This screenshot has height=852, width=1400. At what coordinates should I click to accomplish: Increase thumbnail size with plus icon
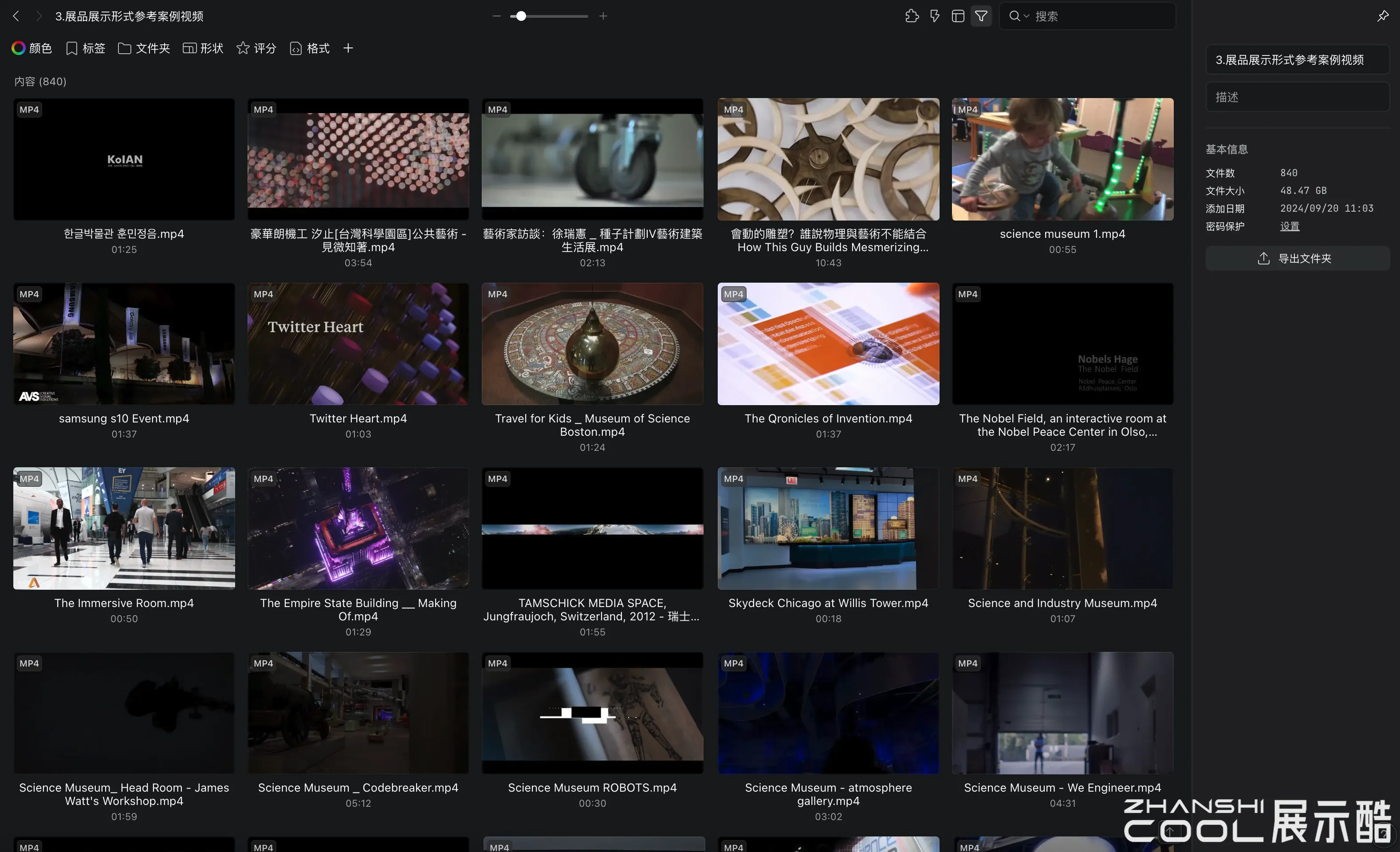pos(603,16)
